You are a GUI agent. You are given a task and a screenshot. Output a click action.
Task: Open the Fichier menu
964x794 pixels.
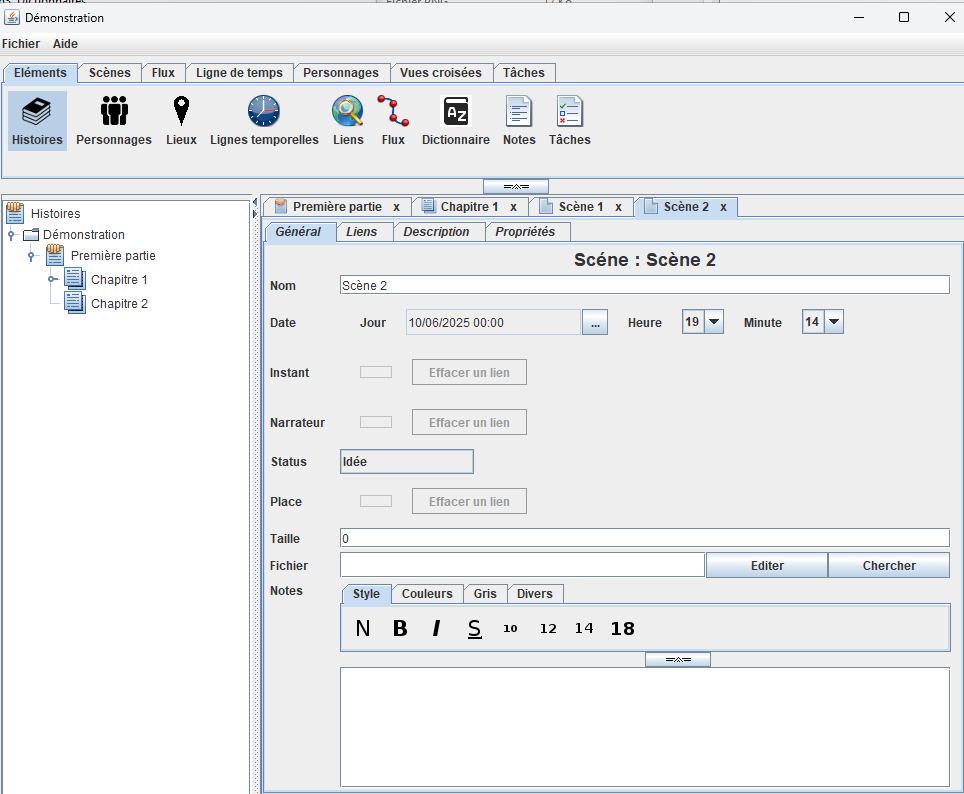click(21, 43)
